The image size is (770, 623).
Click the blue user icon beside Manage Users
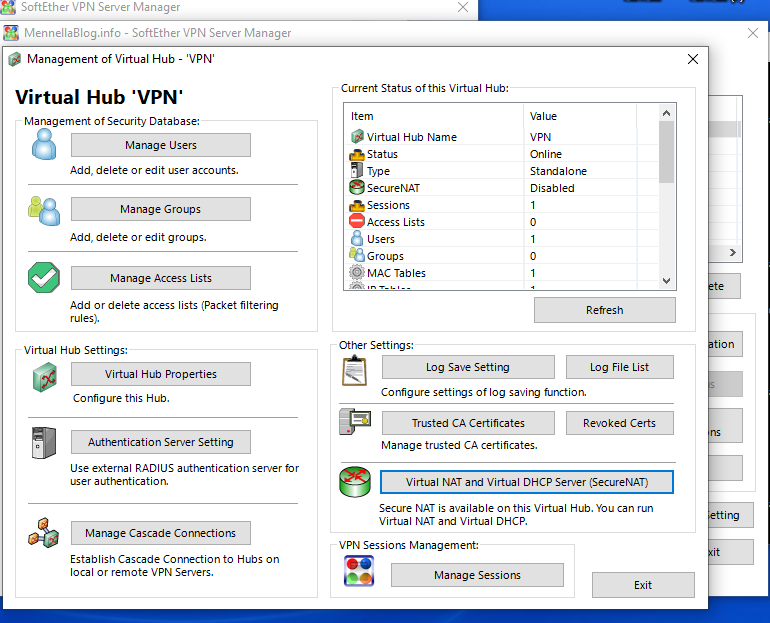click(44, 144)
